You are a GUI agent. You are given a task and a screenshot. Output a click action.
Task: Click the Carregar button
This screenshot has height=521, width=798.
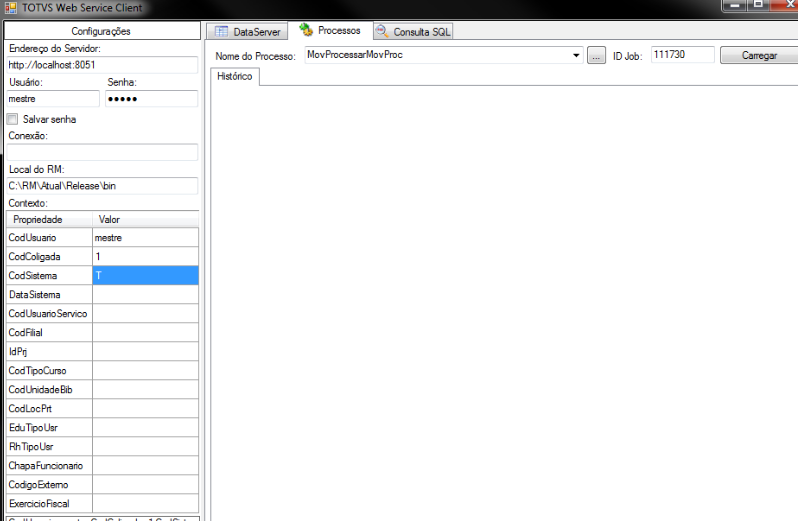[x=759, y=55]
